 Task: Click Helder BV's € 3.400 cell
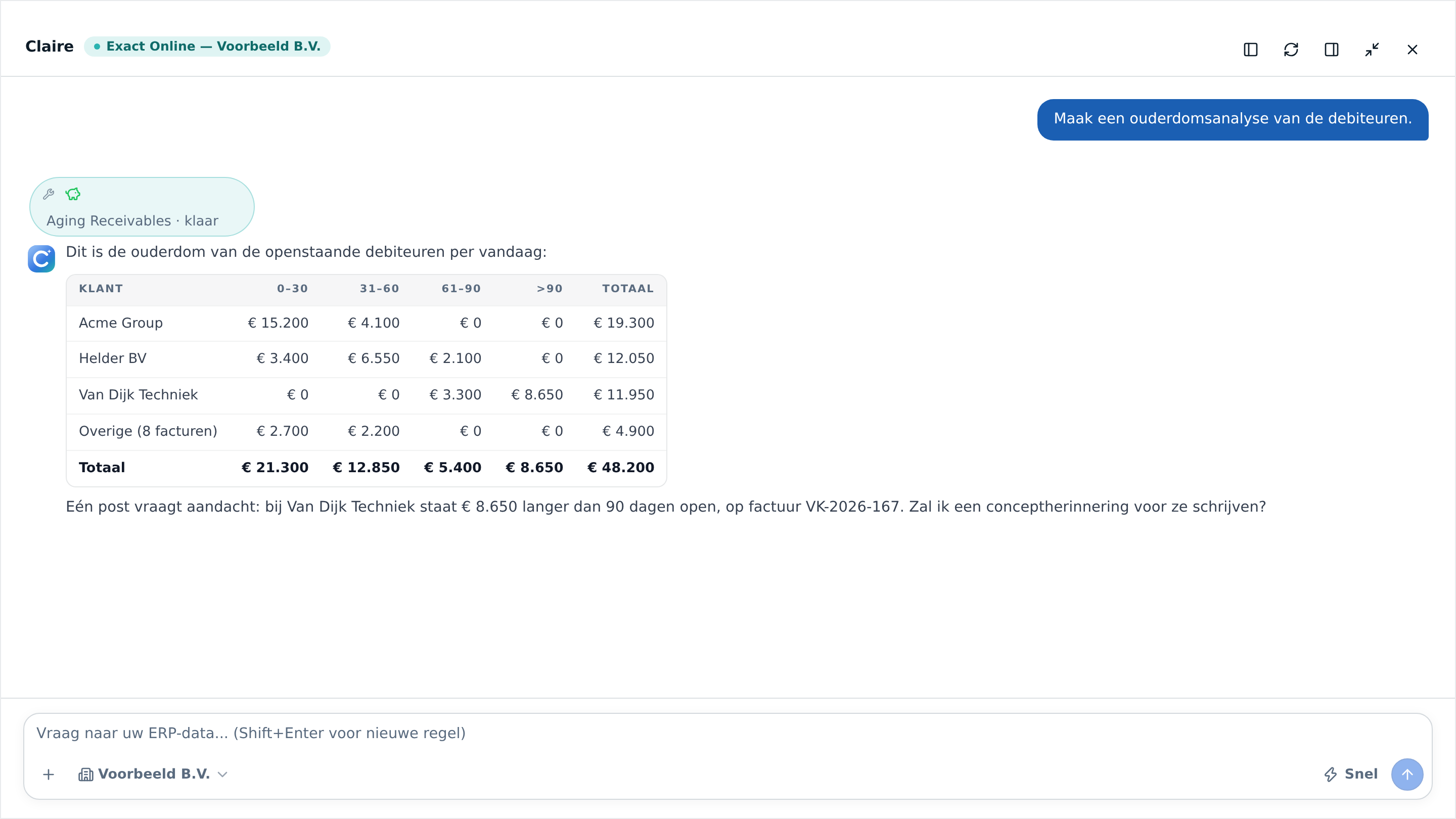283,359
